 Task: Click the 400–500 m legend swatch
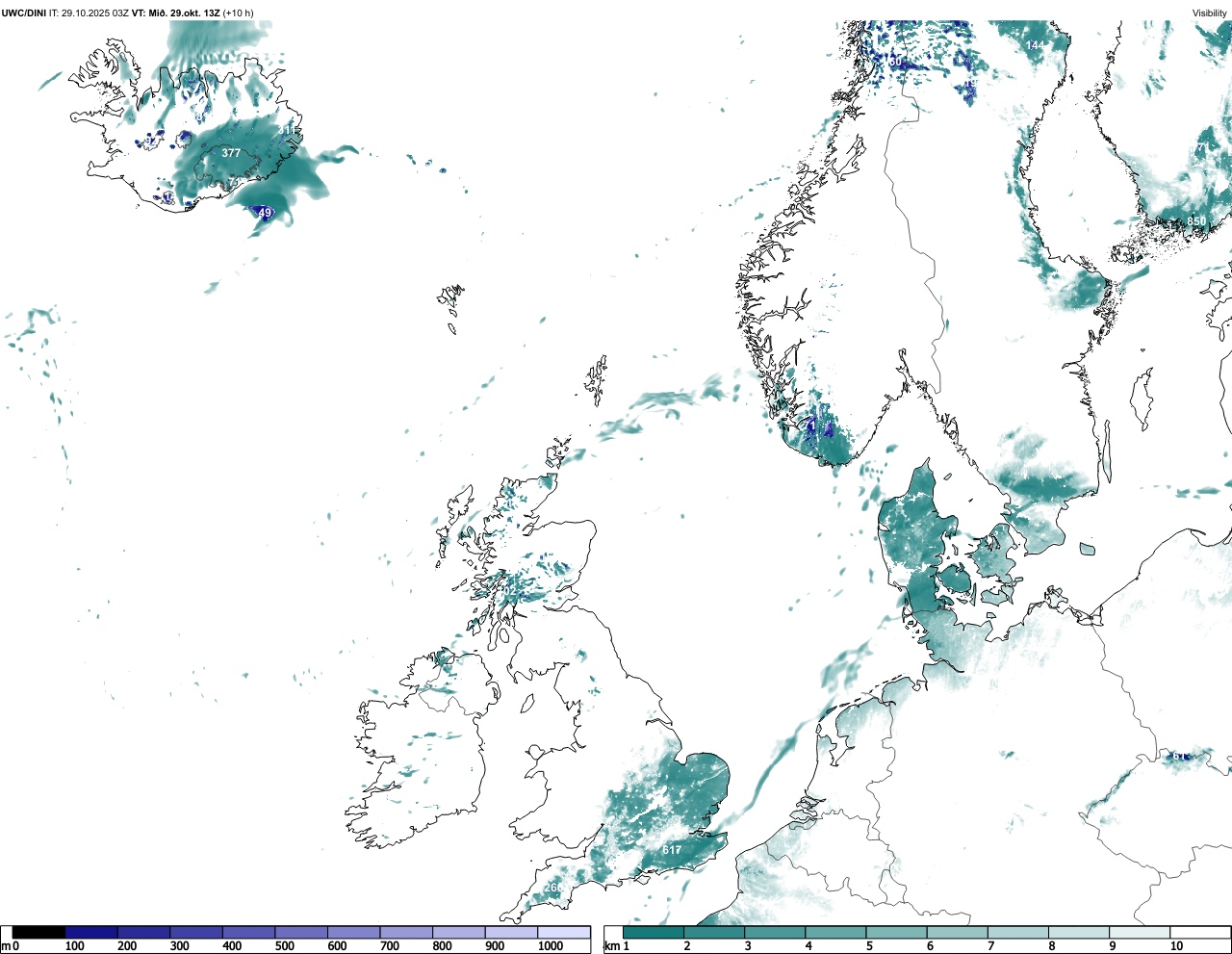tap(248, 932)
